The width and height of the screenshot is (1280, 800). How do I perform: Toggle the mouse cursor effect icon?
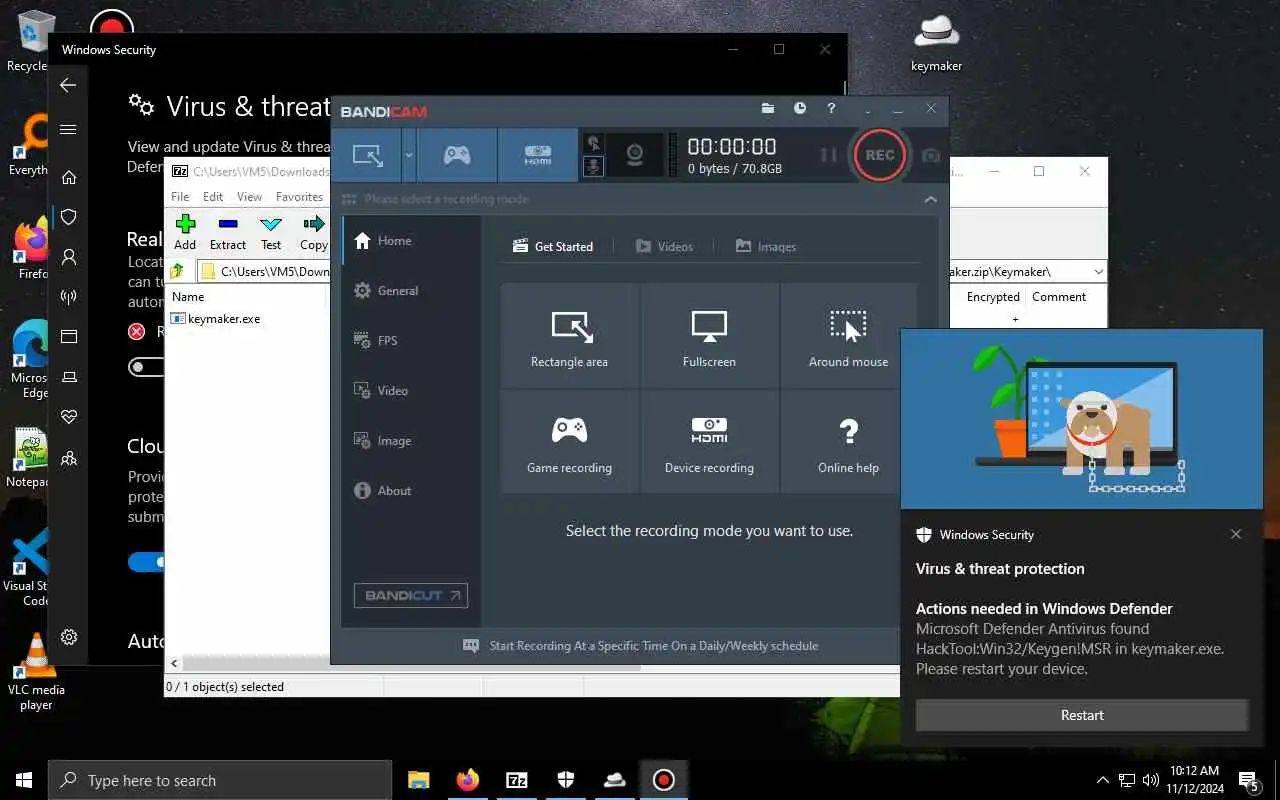(x=593, y=143)
